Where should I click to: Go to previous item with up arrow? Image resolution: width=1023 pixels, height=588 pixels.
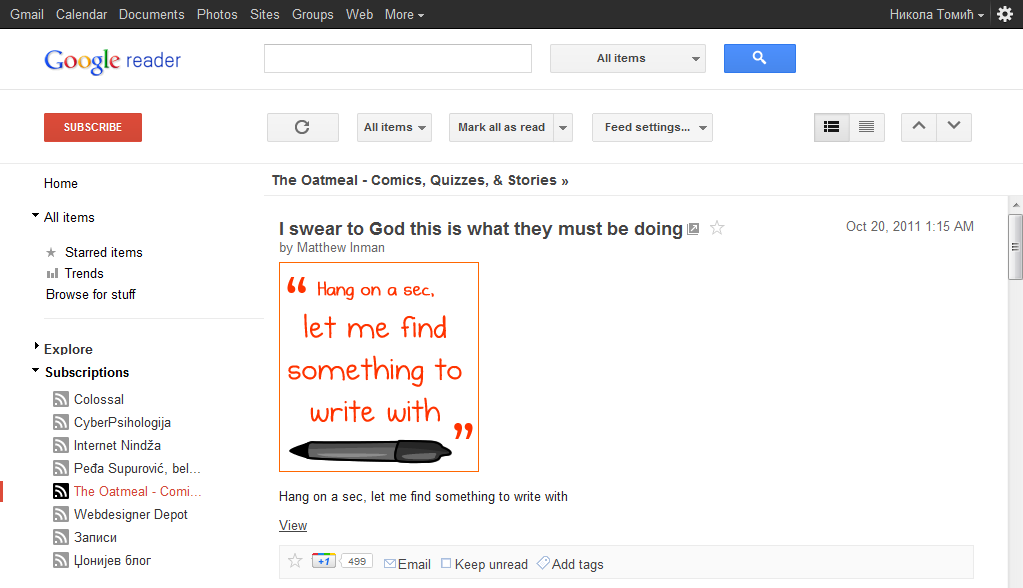pyautogui.click(x=919, y=126)
